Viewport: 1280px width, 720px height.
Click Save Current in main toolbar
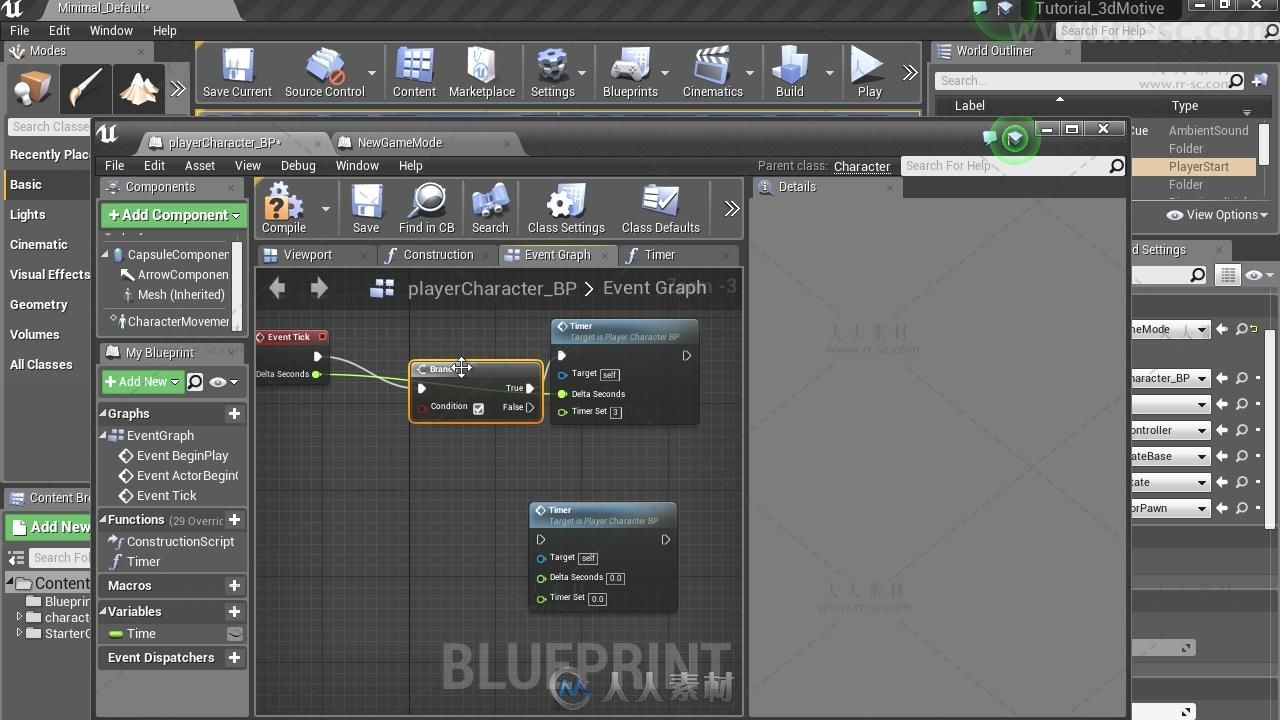(237, 73)
